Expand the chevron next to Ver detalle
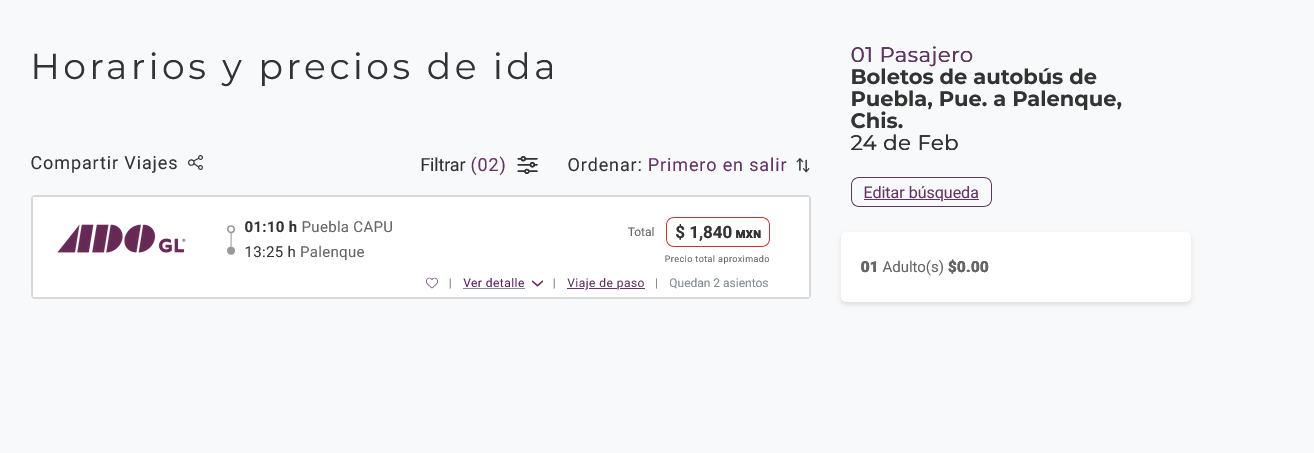Screen dimensions: 1314x453 tap(538, 283)
